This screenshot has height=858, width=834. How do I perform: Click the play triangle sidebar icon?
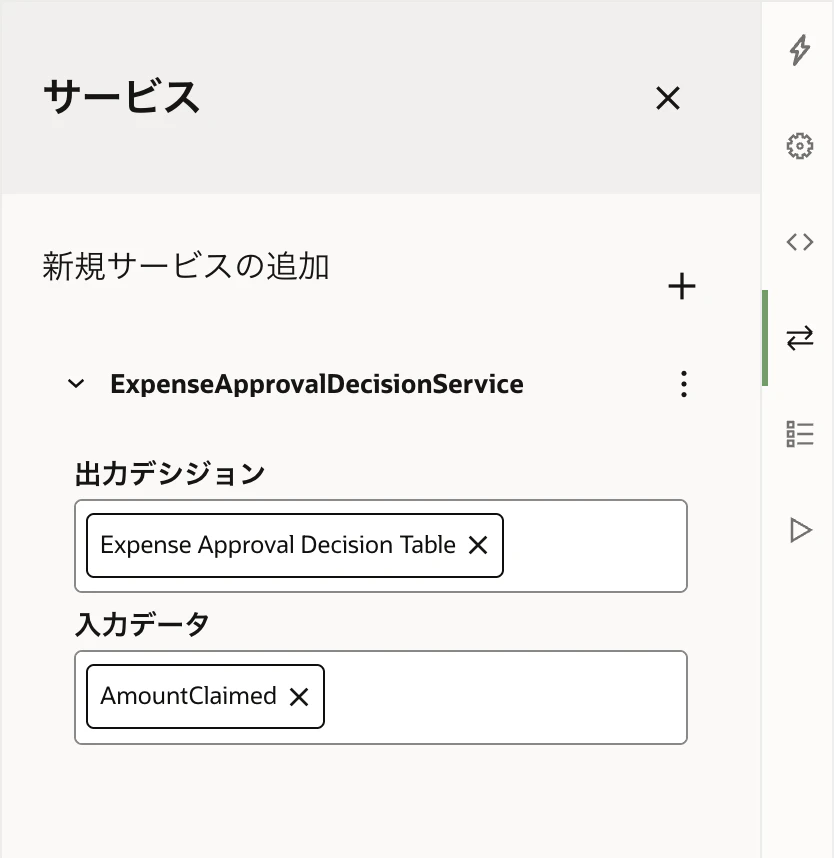pos(801,530)
